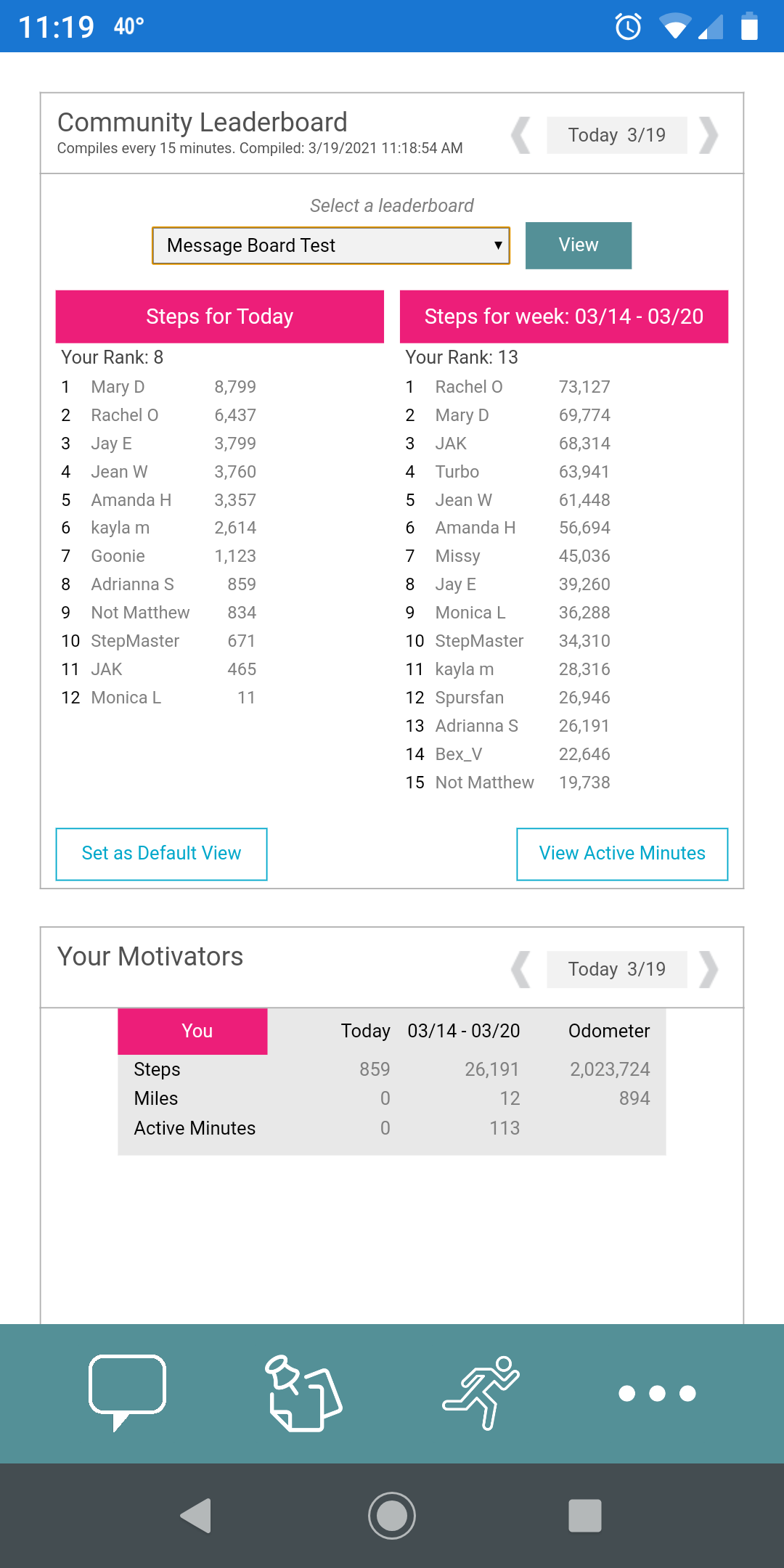
Task: Open the running figure activity icon
Action: (481, 1393)
